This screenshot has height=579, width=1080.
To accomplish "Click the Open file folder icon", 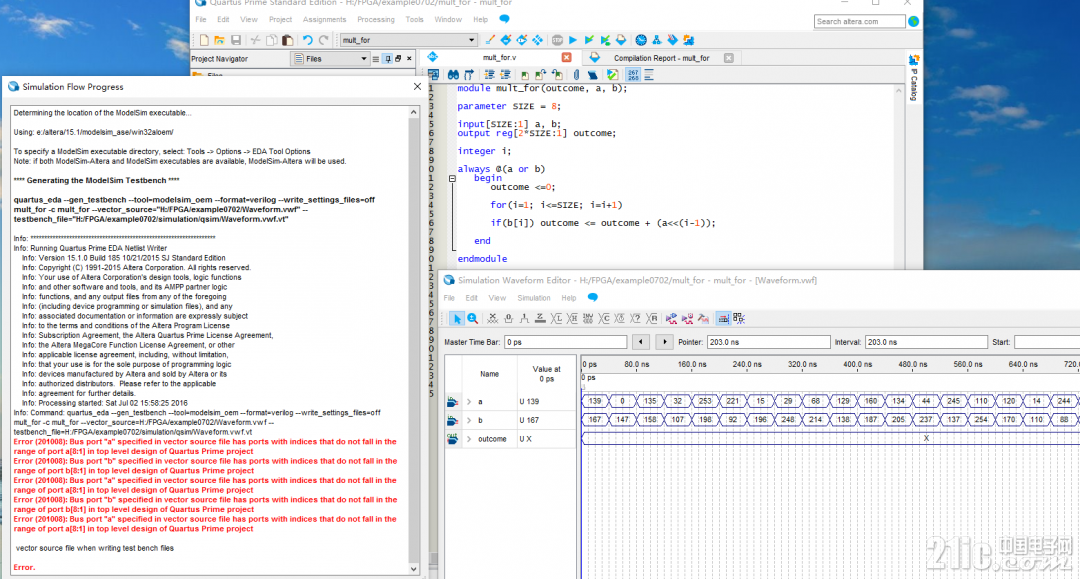I will pos(220,41).
